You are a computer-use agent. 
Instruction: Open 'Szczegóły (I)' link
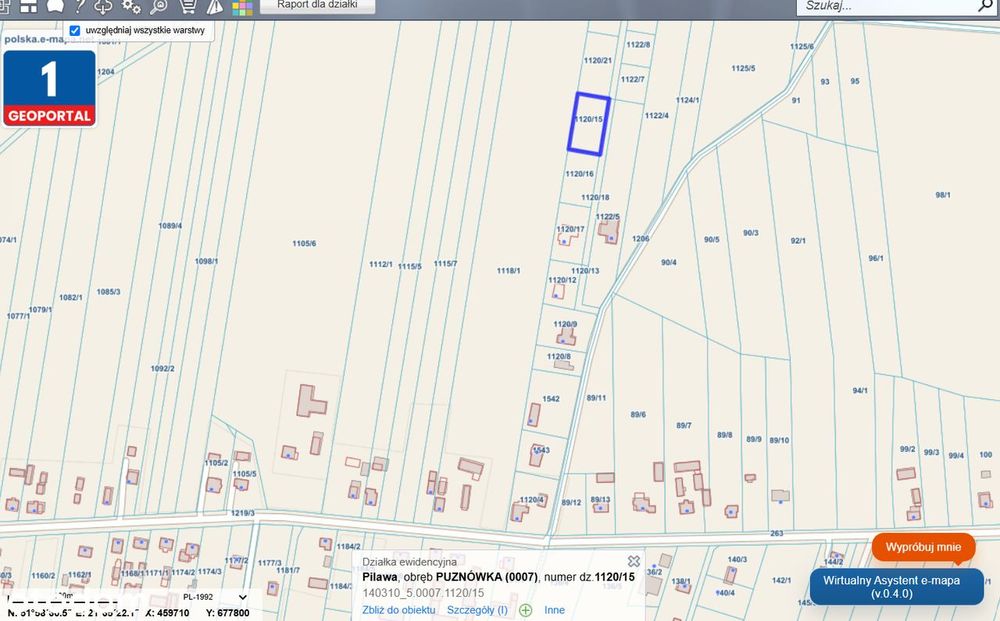point(477,610)
